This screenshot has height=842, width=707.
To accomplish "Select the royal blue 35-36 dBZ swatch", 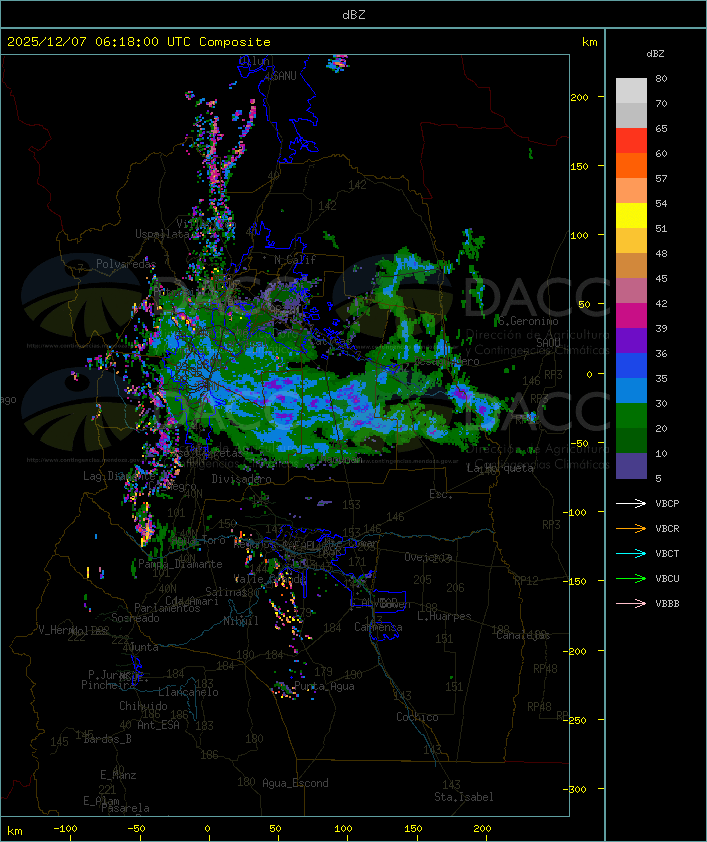I will click(x=631, y=365).
